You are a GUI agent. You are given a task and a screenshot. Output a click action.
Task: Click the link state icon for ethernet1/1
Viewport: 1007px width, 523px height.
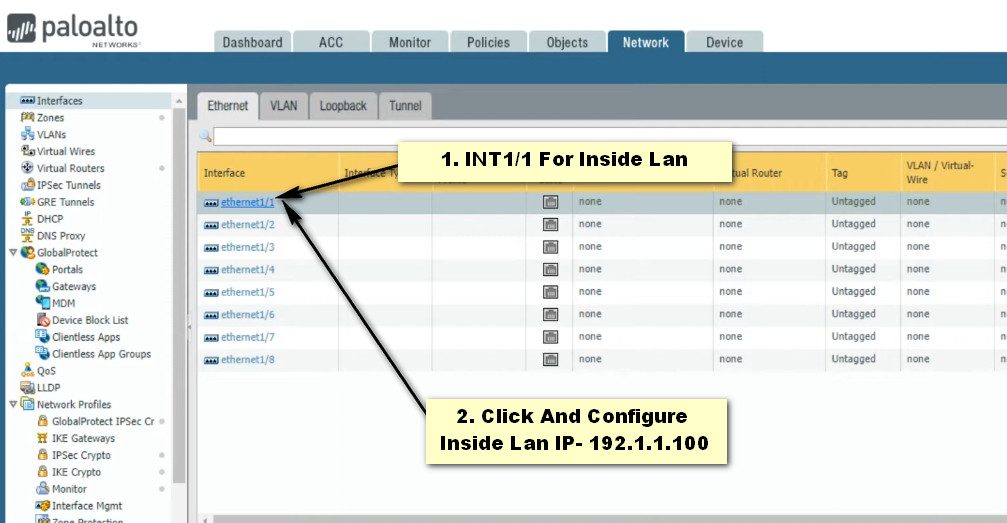coord(550,202)
